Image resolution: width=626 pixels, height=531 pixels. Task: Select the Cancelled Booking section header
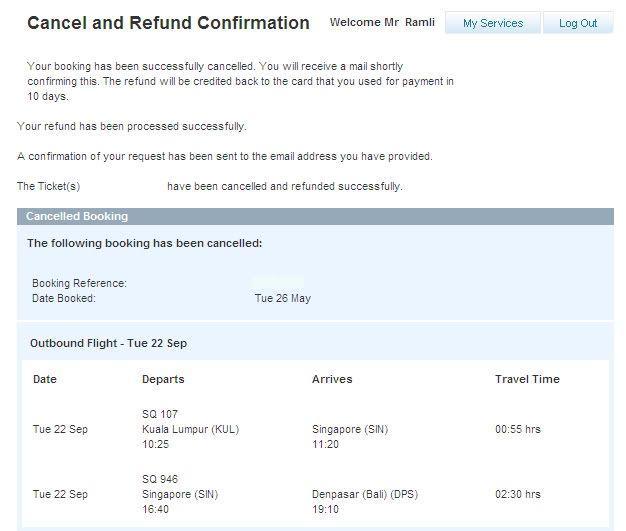pyautogui.click(x=315, y=216)
